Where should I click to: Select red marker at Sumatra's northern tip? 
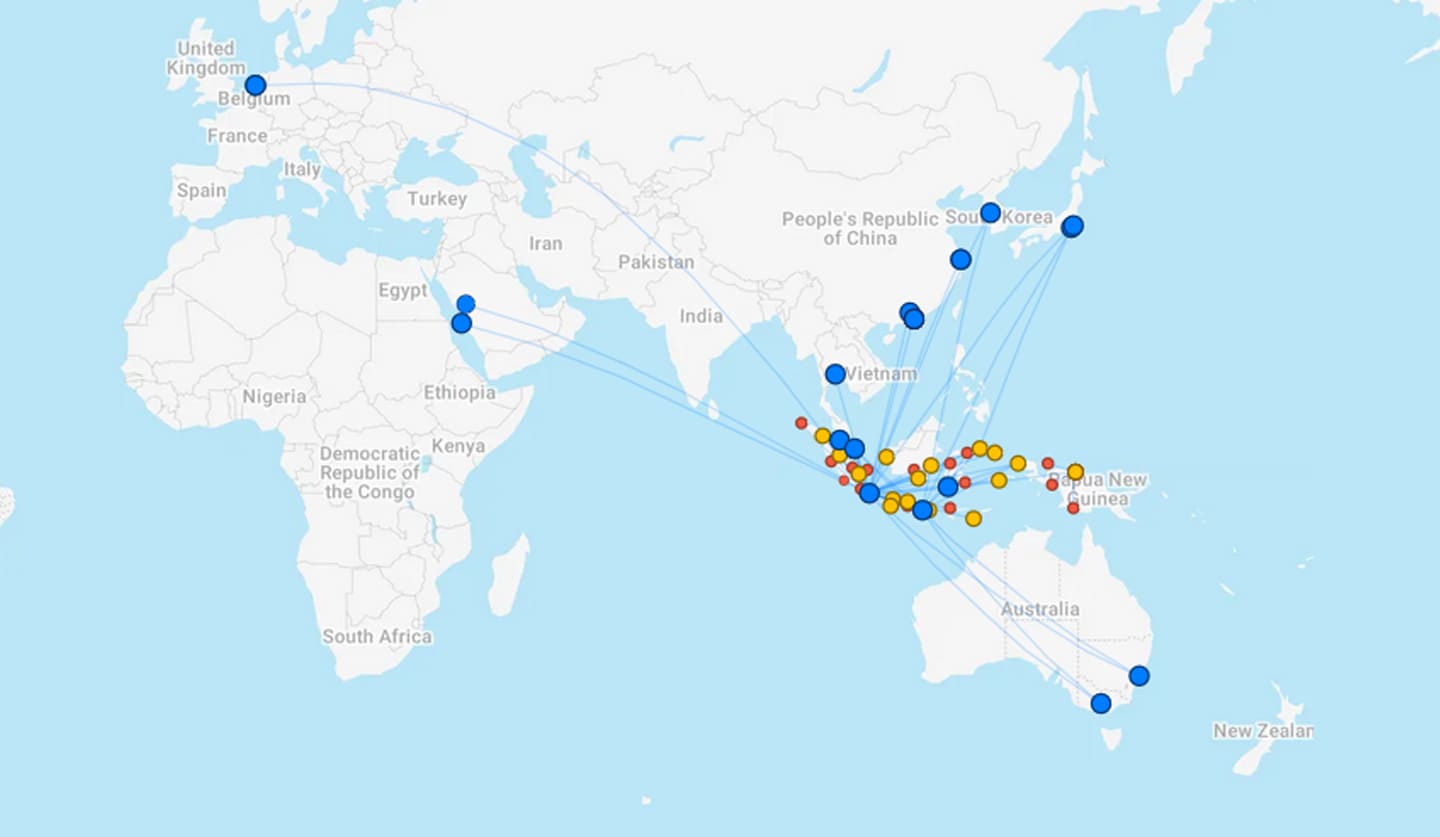801,423
